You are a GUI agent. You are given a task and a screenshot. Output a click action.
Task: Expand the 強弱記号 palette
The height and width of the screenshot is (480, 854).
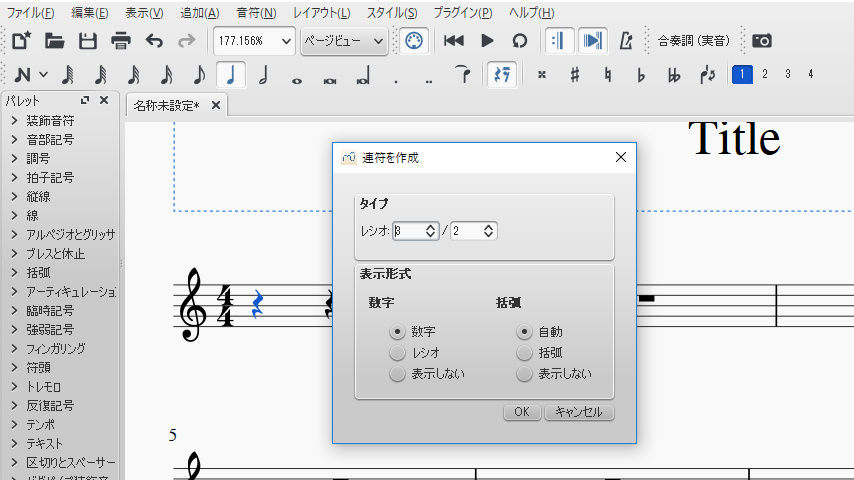point(14,330)
